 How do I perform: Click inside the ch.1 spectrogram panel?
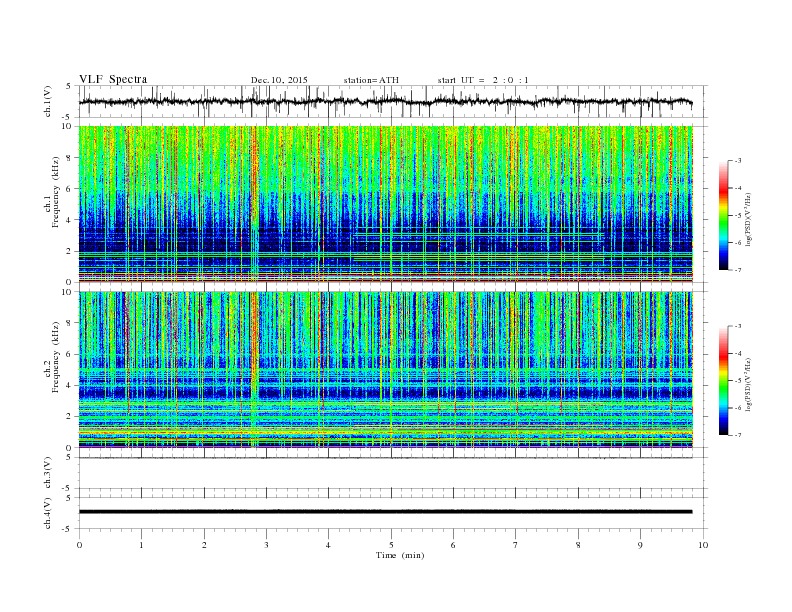[x=386, y=204]
